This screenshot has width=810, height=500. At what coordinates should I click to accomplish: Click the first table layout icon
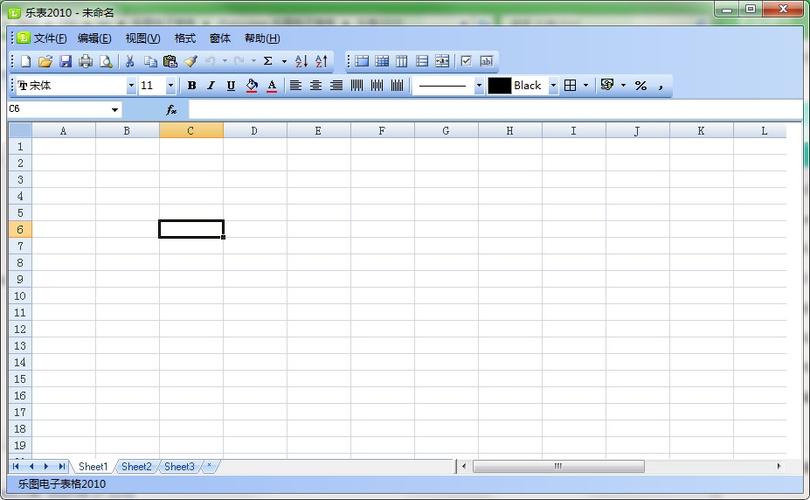tap(362, 61)
